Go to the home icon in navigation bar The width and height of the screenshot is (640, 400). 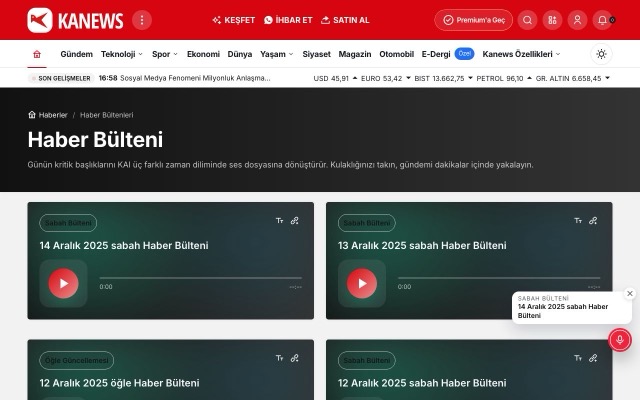point(37,54)
